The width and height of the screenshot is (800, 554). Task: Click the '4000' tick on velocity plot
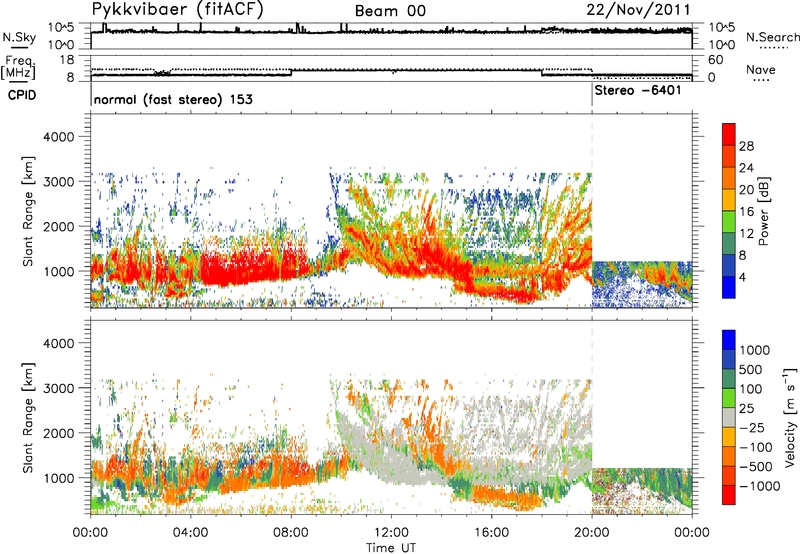[x=58, y=343]
